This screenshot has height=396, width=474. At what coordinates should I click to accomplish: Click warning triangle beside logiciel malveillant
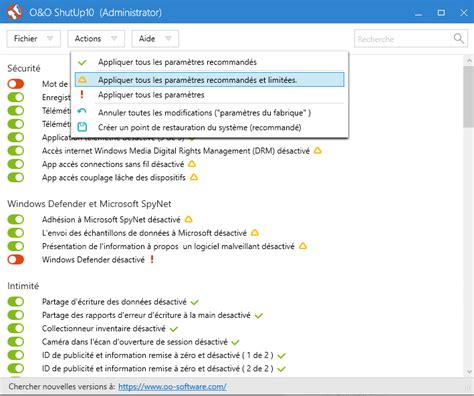click(303, 246)
